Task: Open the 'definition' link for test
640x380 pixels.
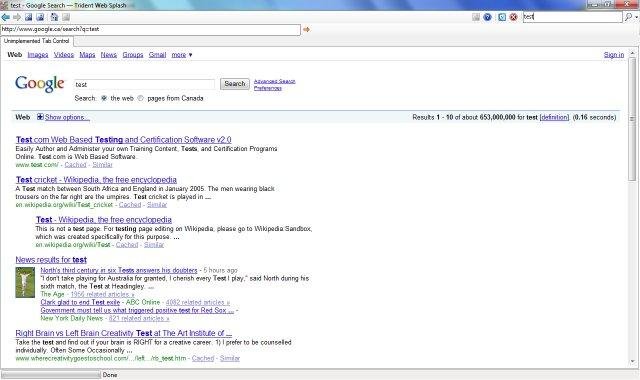Action: [x=554, y=117]
